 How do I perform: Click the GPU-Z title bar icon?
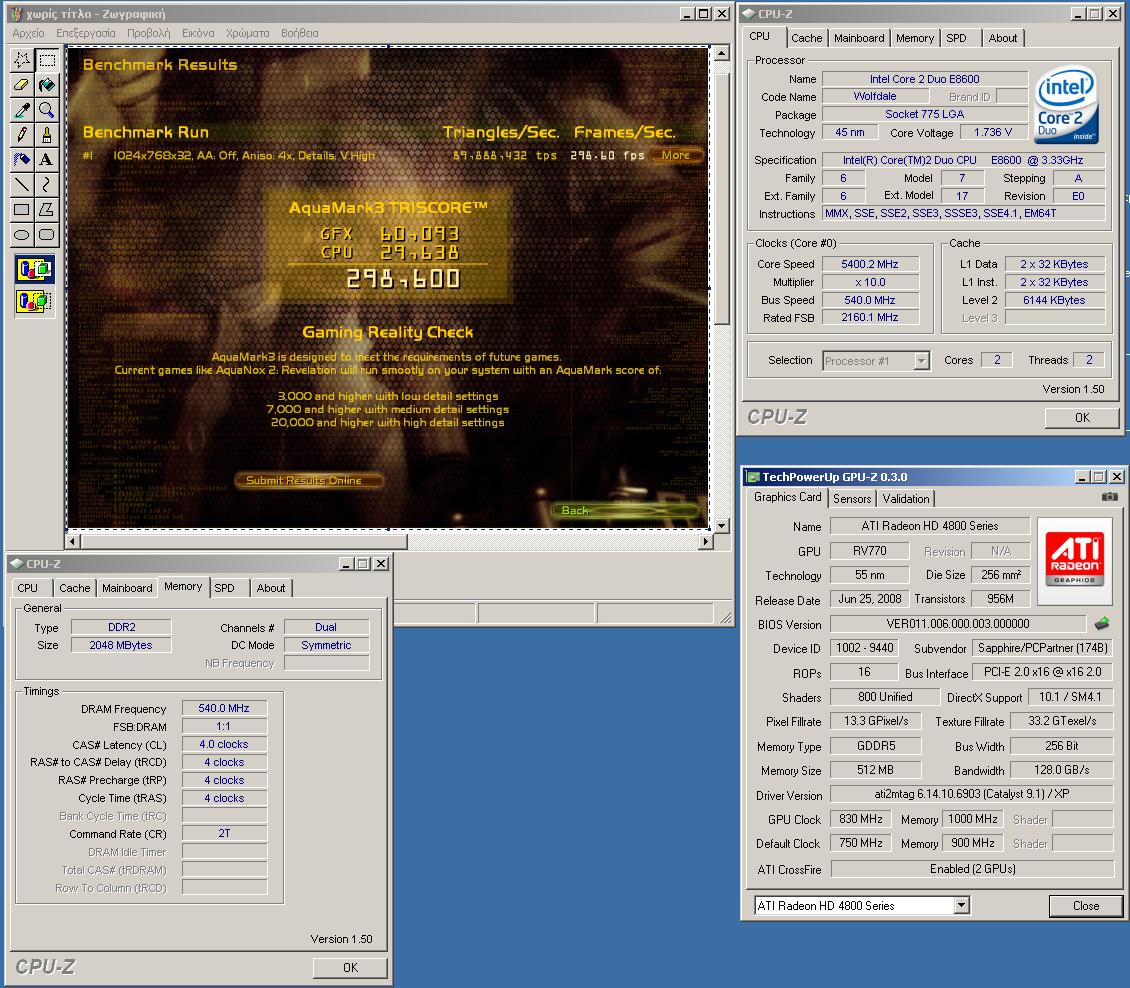(753, 477)
